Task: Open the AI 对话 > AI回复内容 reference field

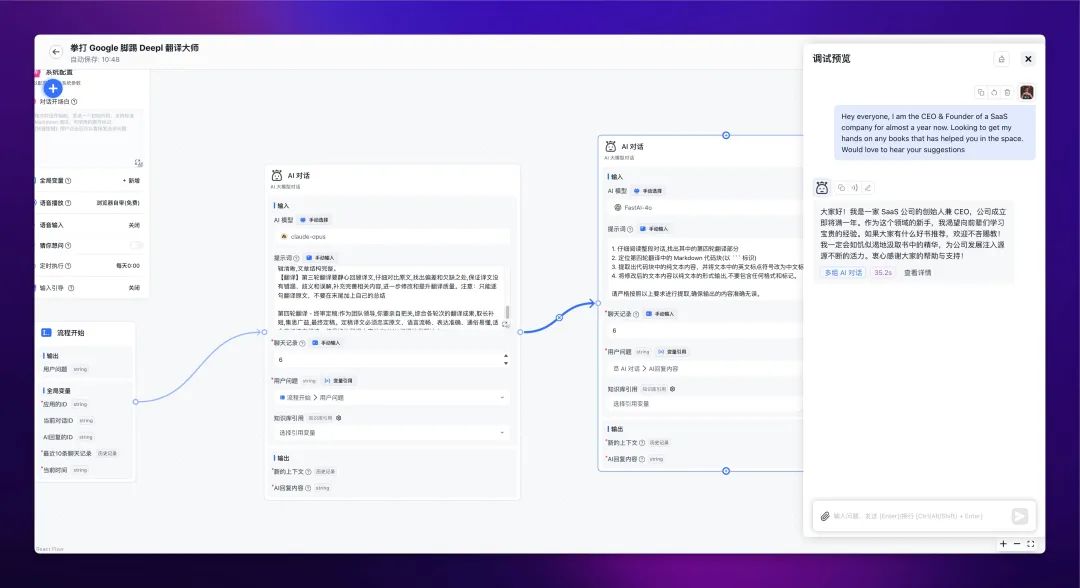Action: [x=705, y=368]
